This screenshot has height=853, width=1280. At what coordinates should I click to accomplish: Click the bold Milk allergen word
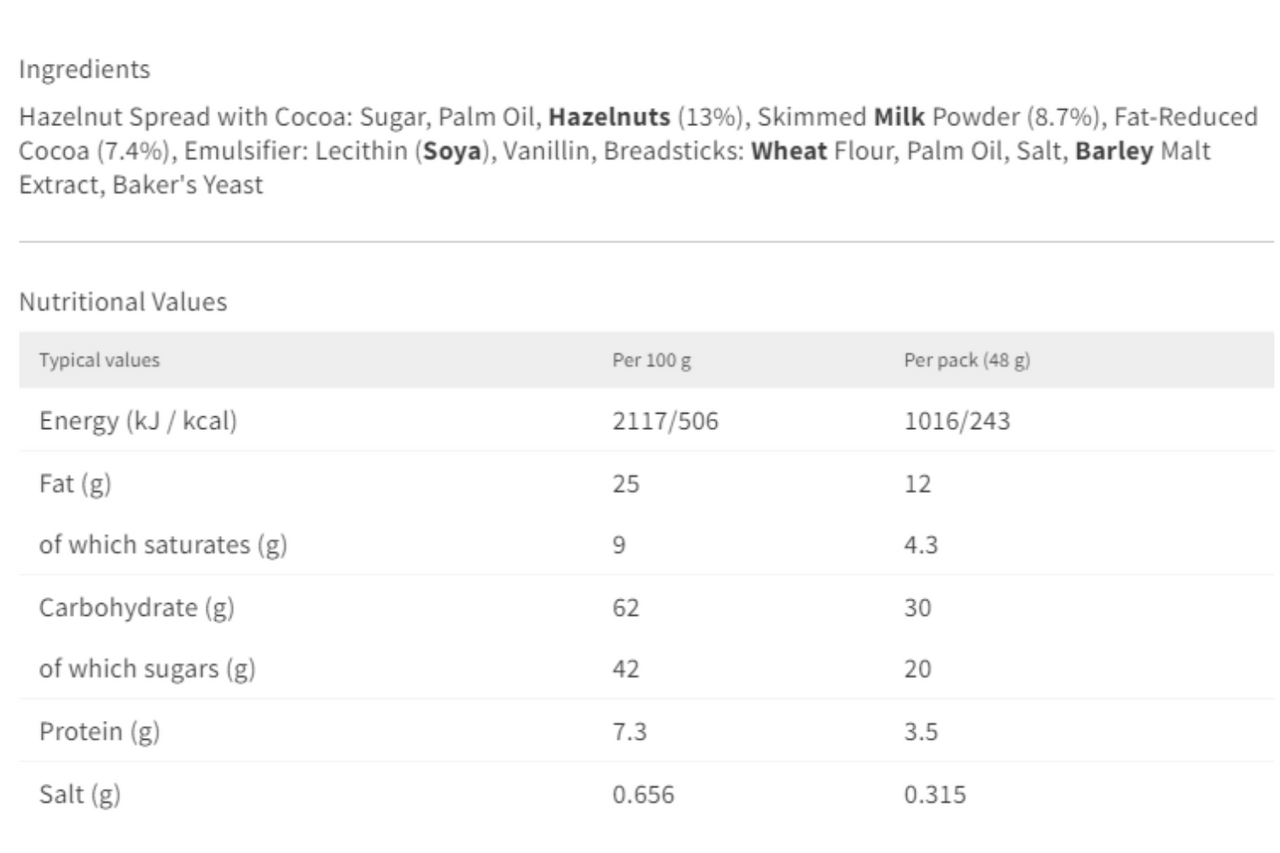click(x=900, y=117)
